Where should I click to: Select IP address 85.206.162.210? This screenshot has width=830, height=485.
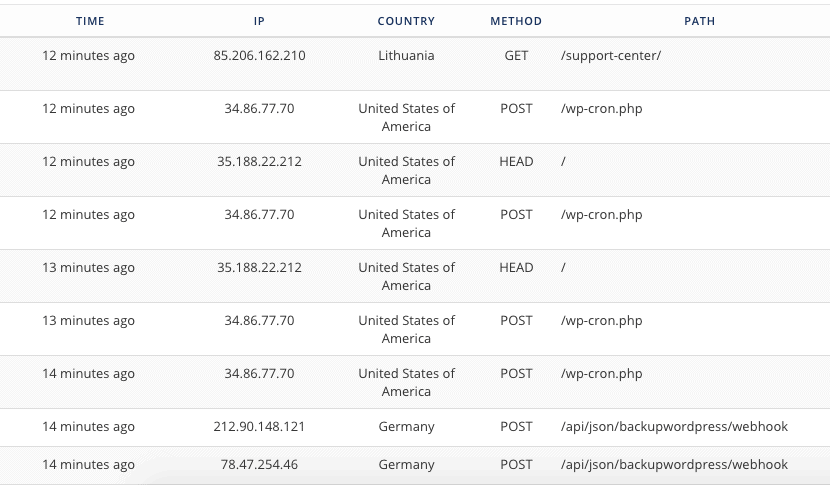click(x=259, y=56)
